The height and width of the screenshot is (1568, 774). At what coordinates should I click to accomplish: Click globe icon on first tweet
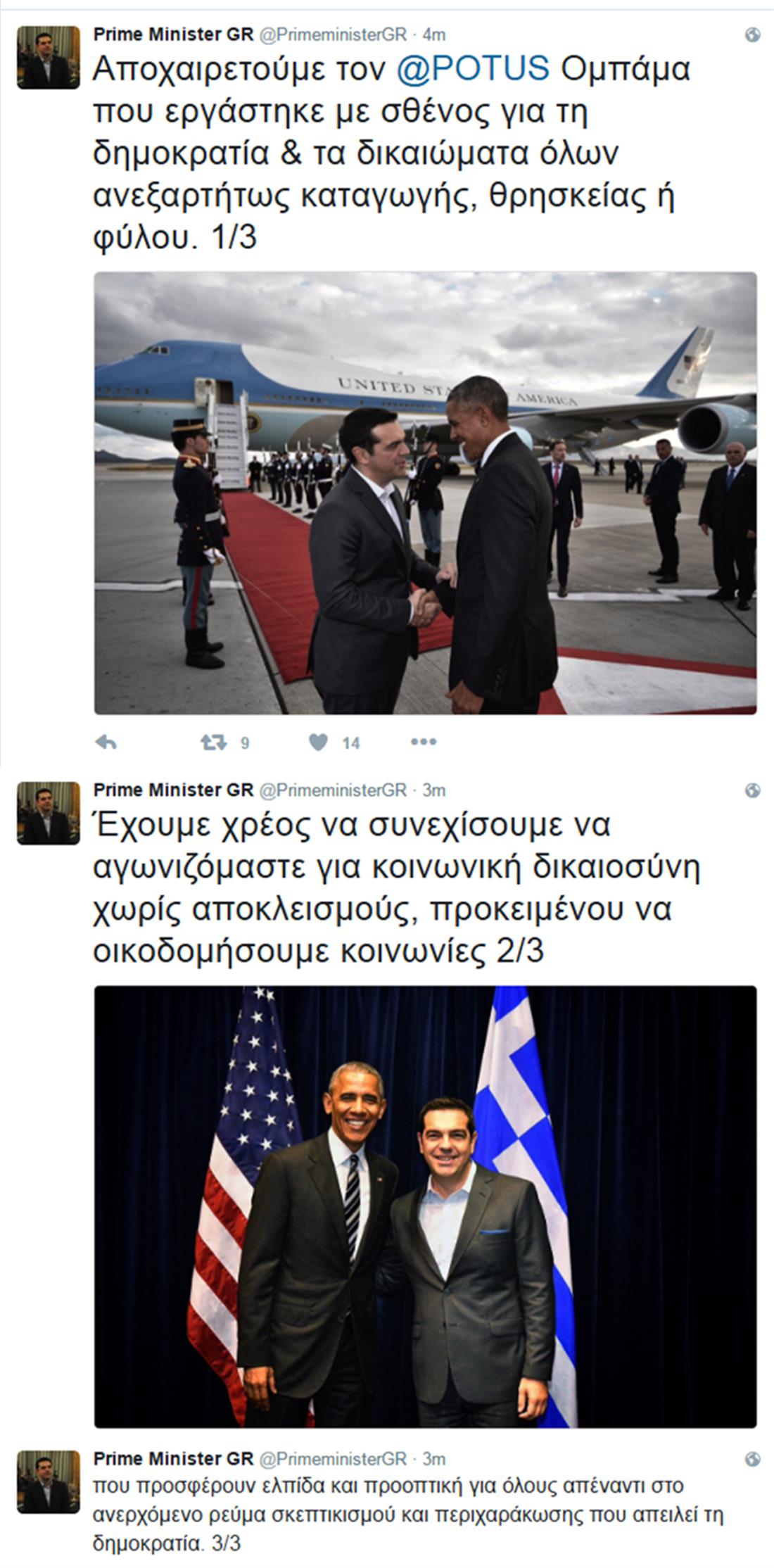click(x=752, y=34)
